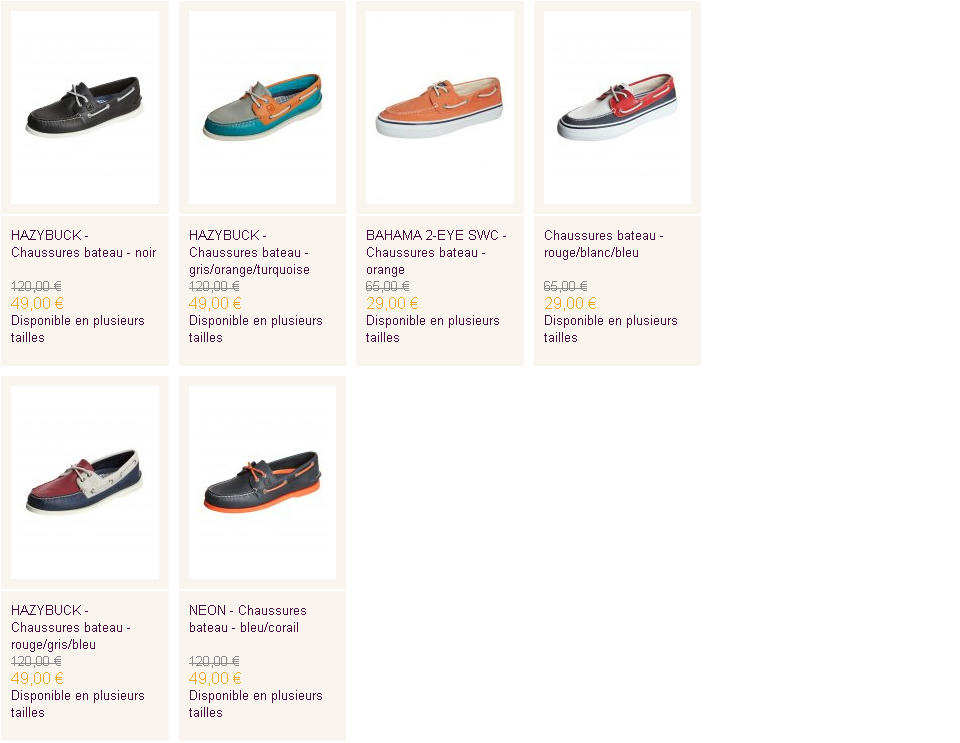Click struck-through 120,00 € under rouge/gris/bleu
This screenshot has height=743, width=960.
pyautogui.click(x=36, y=661)
